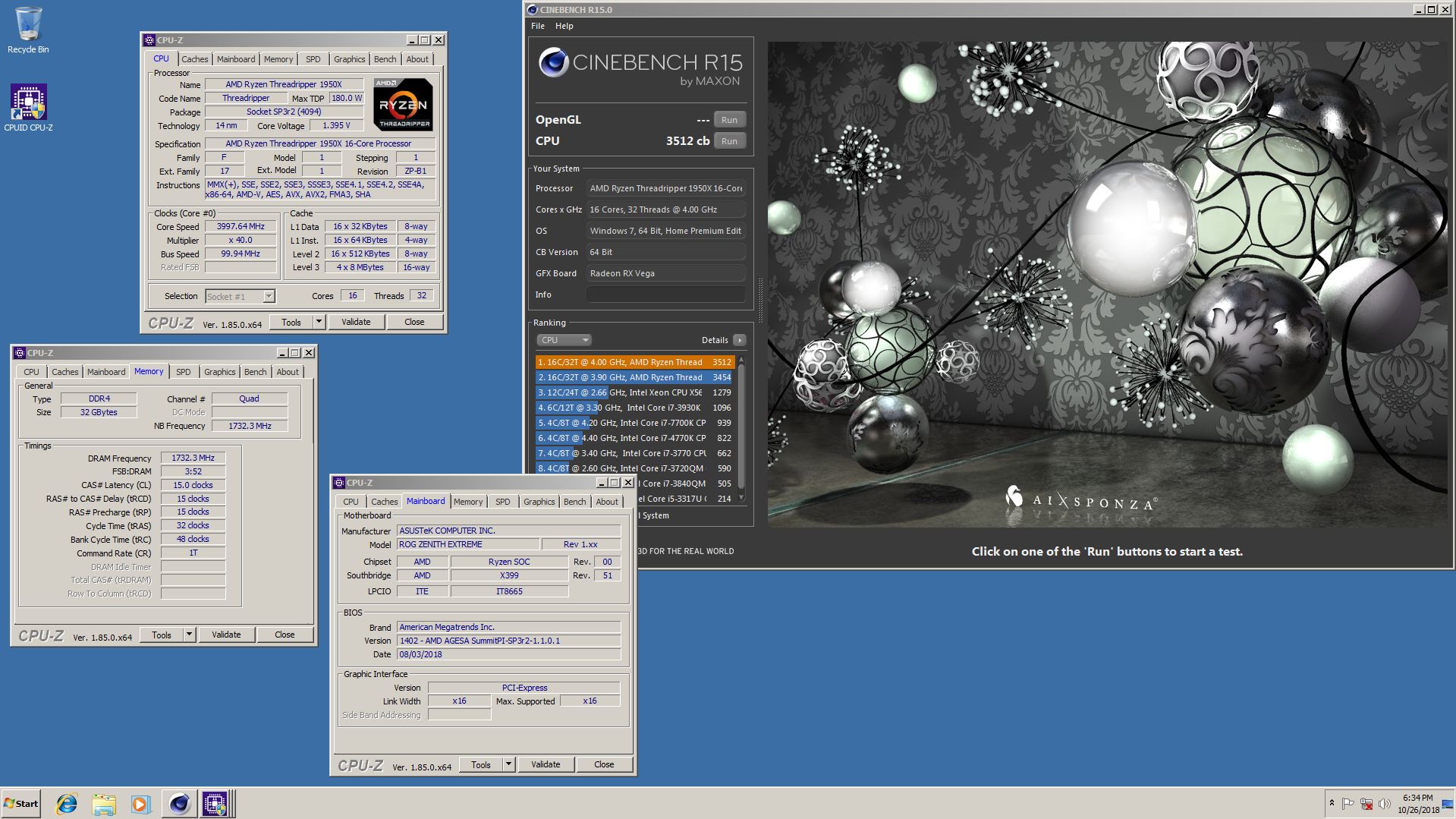Run the CPU benchmark
The width and height of the screenshot is (1456, 819).
(729, 141)
